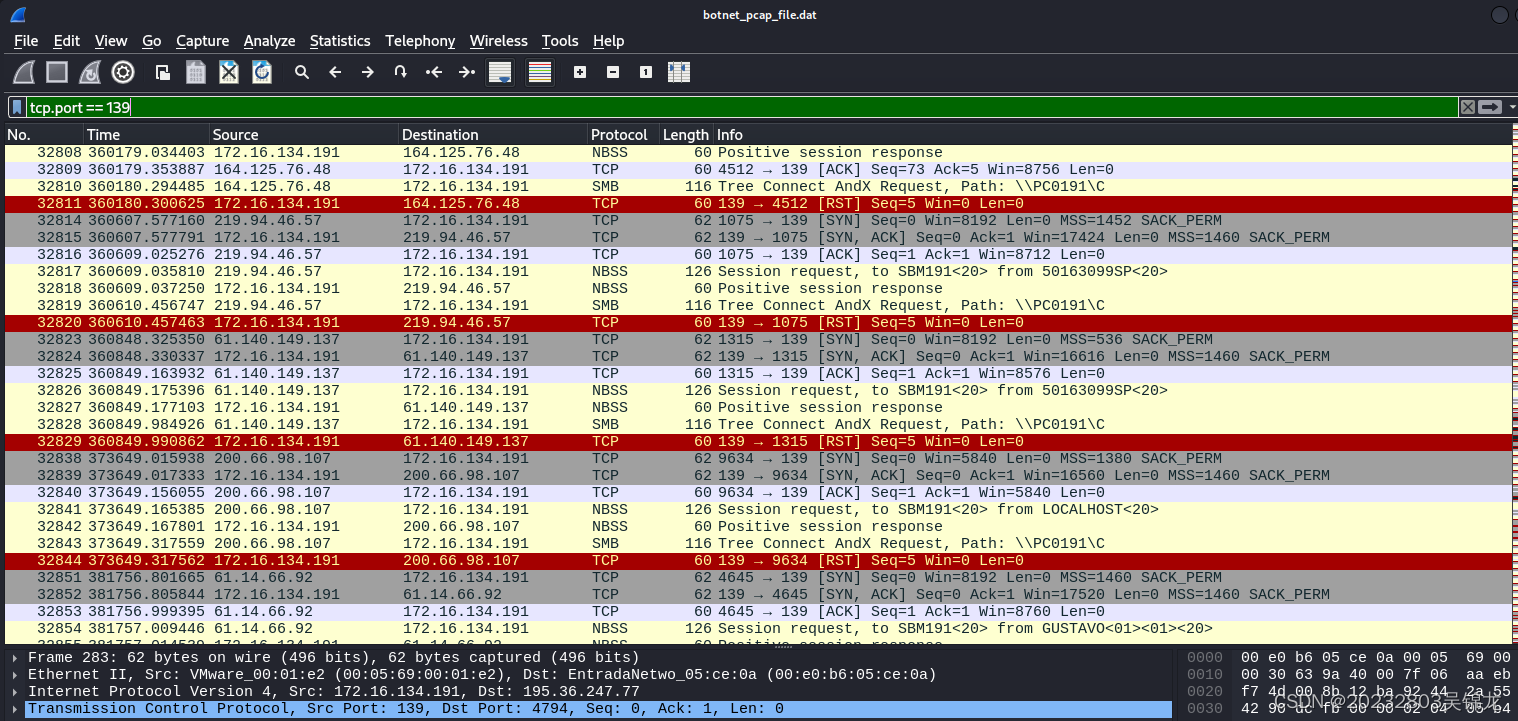Open the Statistics menu
The width and height of the screenshot is (1518, 721).
[x=340, y=41]
